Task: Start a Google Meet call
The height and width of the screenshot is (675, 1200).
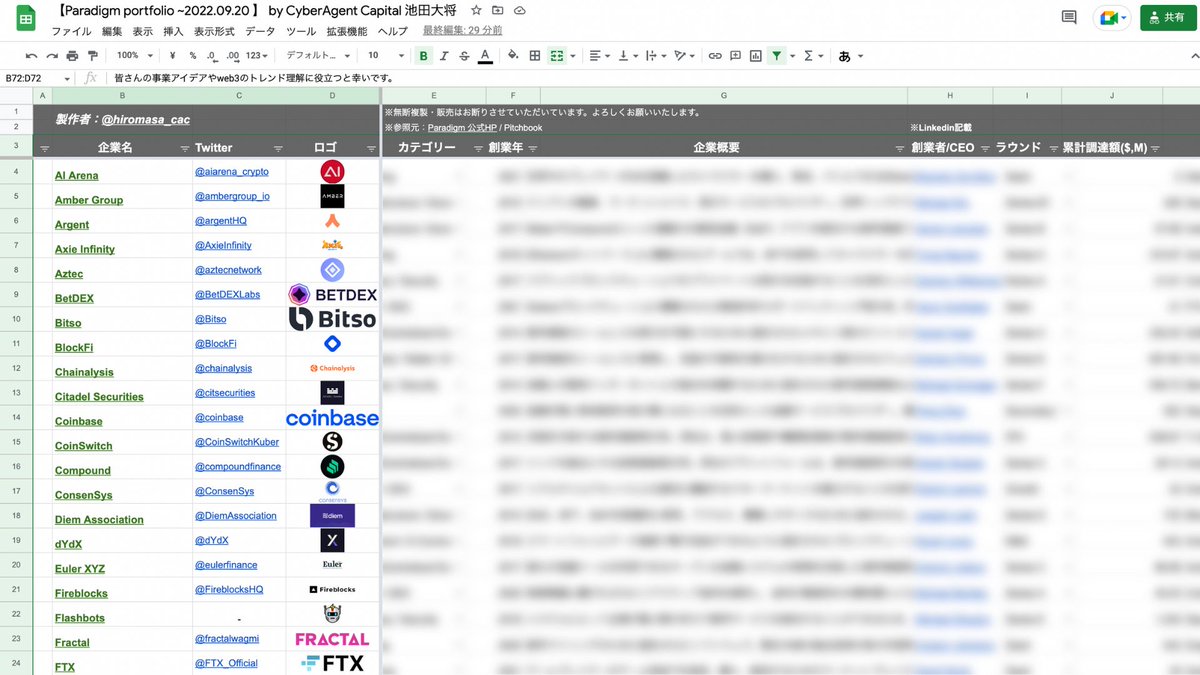Action: coord(1111,18)
